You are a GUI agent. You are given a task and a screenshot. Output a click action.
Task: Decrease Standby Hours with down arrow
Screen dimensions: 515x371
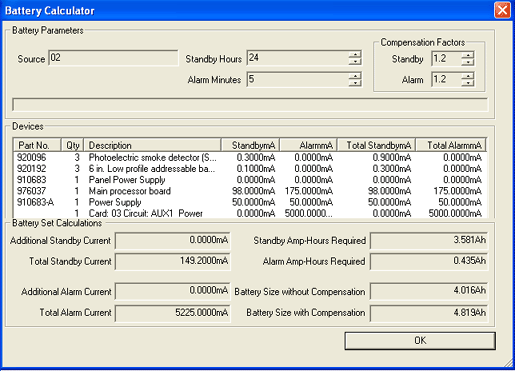pos(355,62)
